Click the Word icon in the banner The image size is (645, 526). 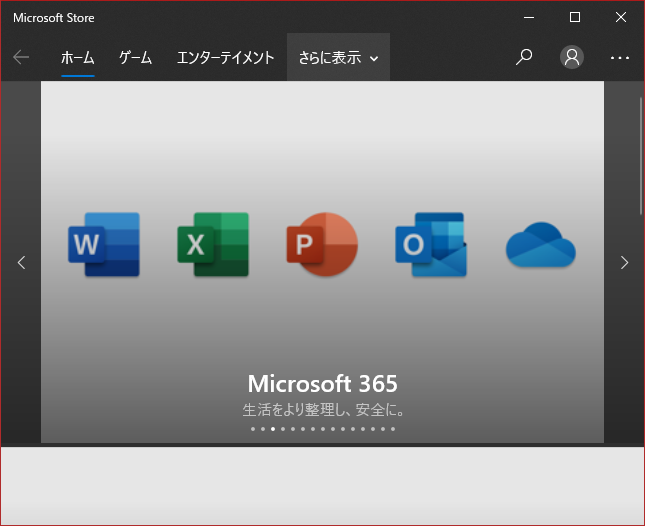click(104, 244)
